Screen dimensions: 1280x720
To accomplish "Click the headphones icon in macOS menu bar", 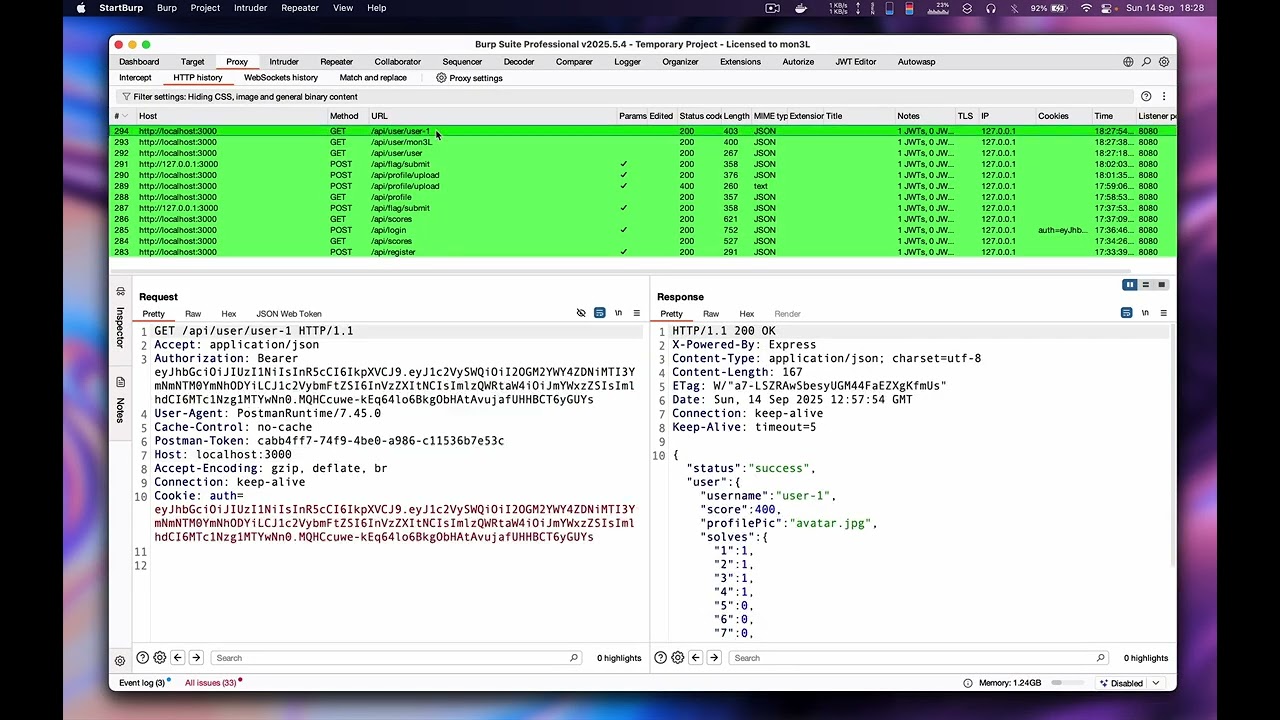I will click(991, 8).
